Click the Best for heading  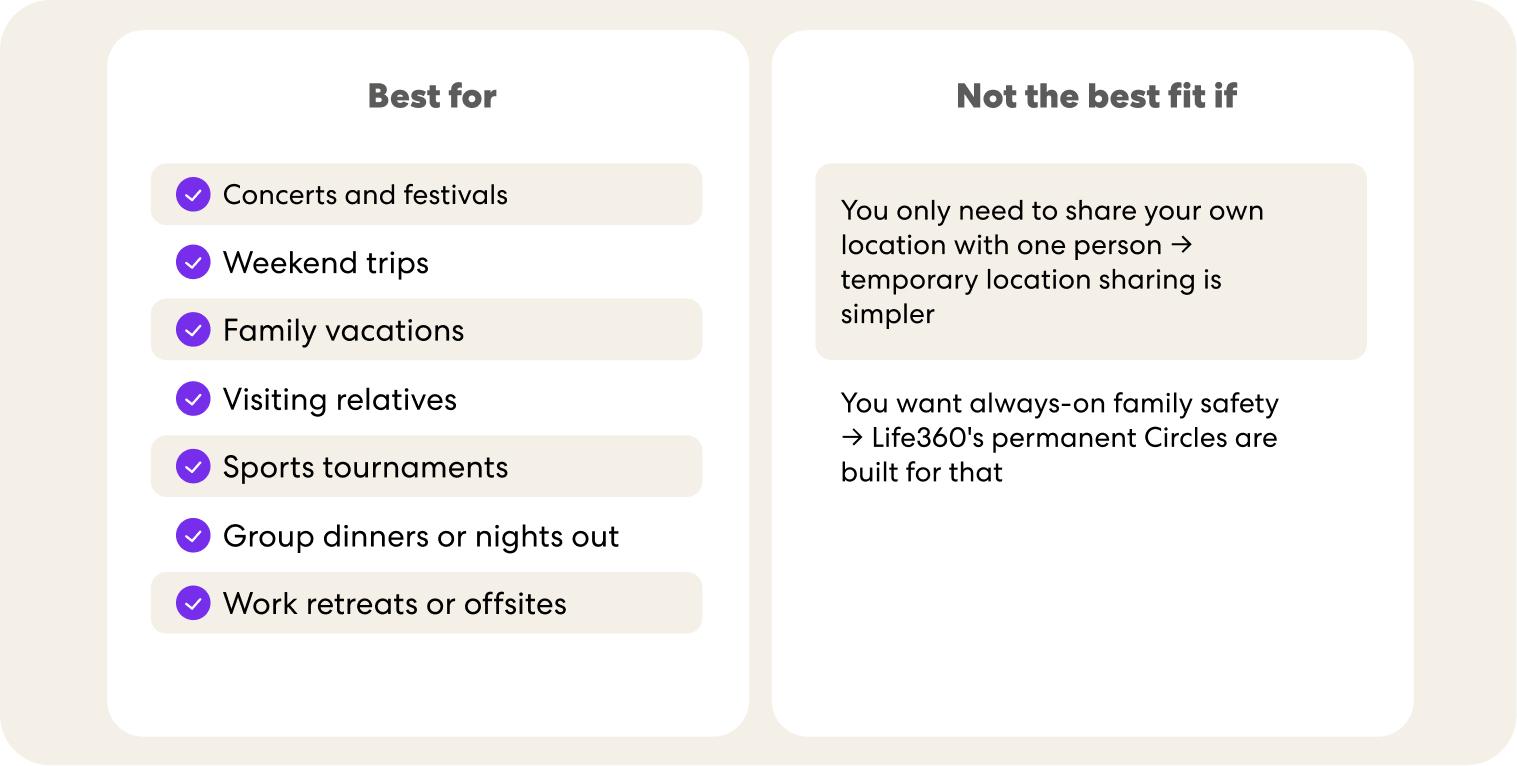(432, 96)
